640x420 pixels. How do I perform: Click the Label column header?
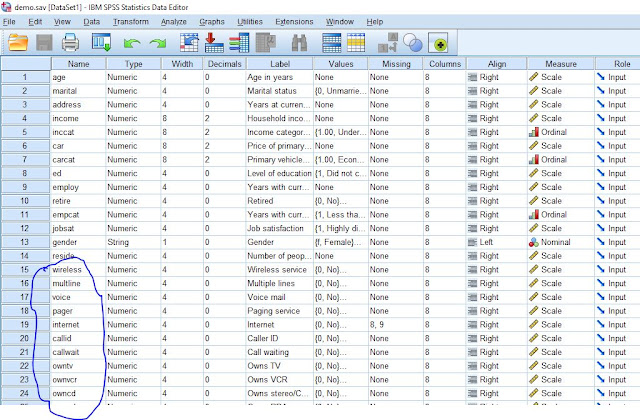[280, 64]
